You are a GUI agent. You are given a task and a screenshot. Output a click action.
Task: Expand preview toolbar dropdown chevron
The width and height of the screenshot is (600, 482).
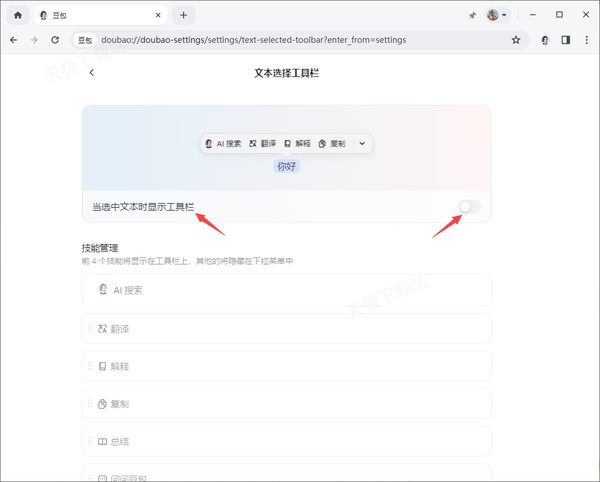pyautogui.click(x=362, y=143)
